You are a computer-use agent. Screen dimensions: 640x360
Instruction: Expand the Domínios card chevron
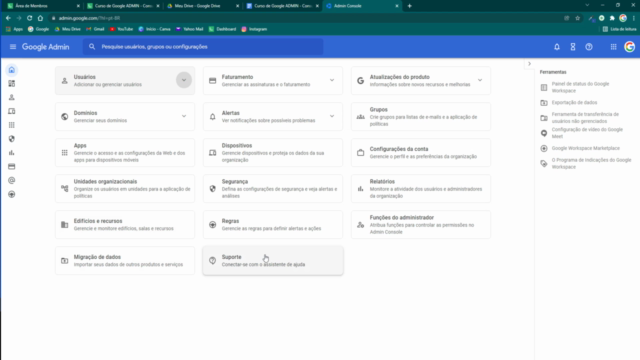[184, 116]
